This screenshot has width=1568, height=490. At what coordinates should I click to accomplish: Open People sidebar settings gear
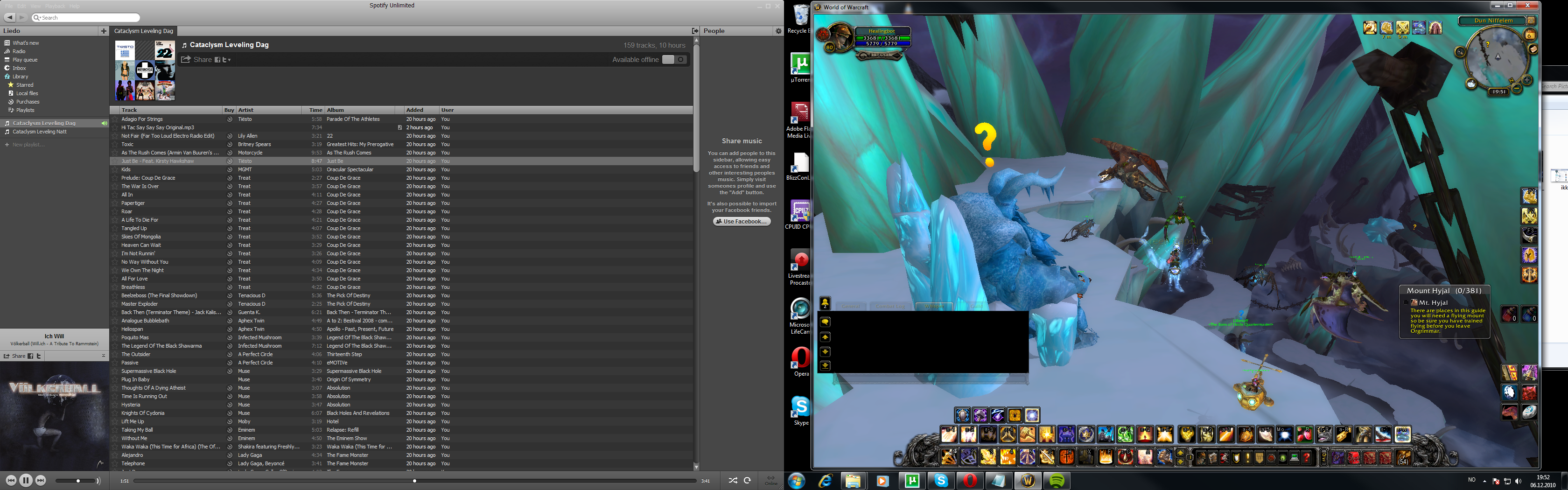point(778,31)
